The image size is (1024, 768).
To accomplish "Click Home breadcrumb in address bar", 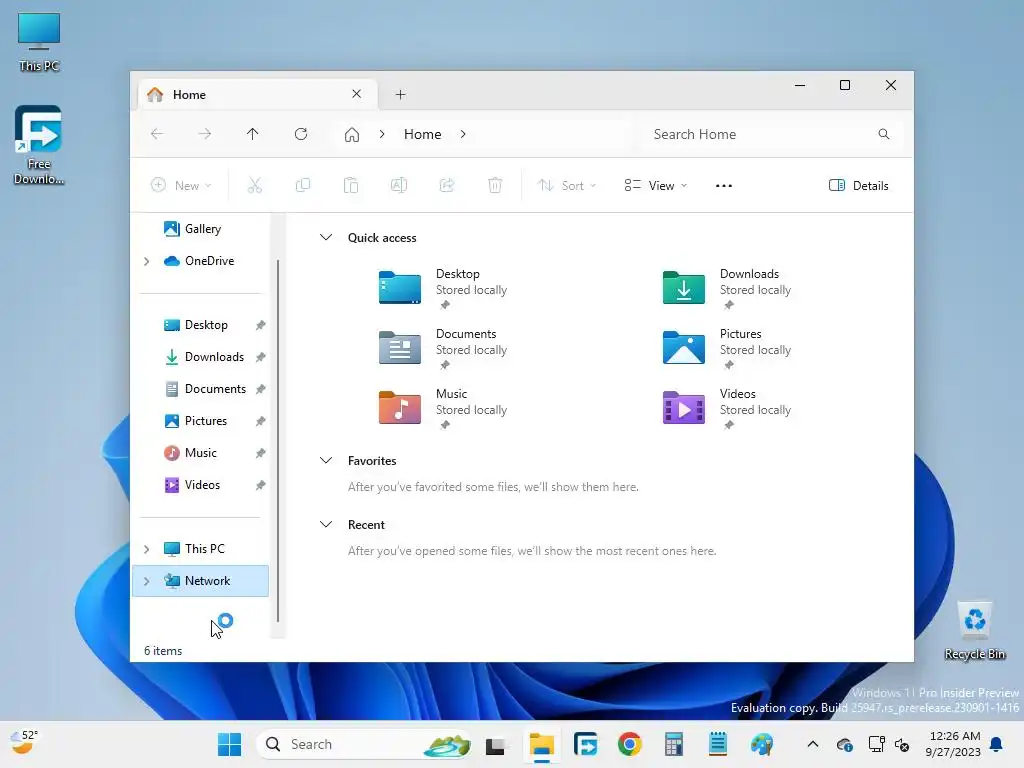I will click(423, 134).
